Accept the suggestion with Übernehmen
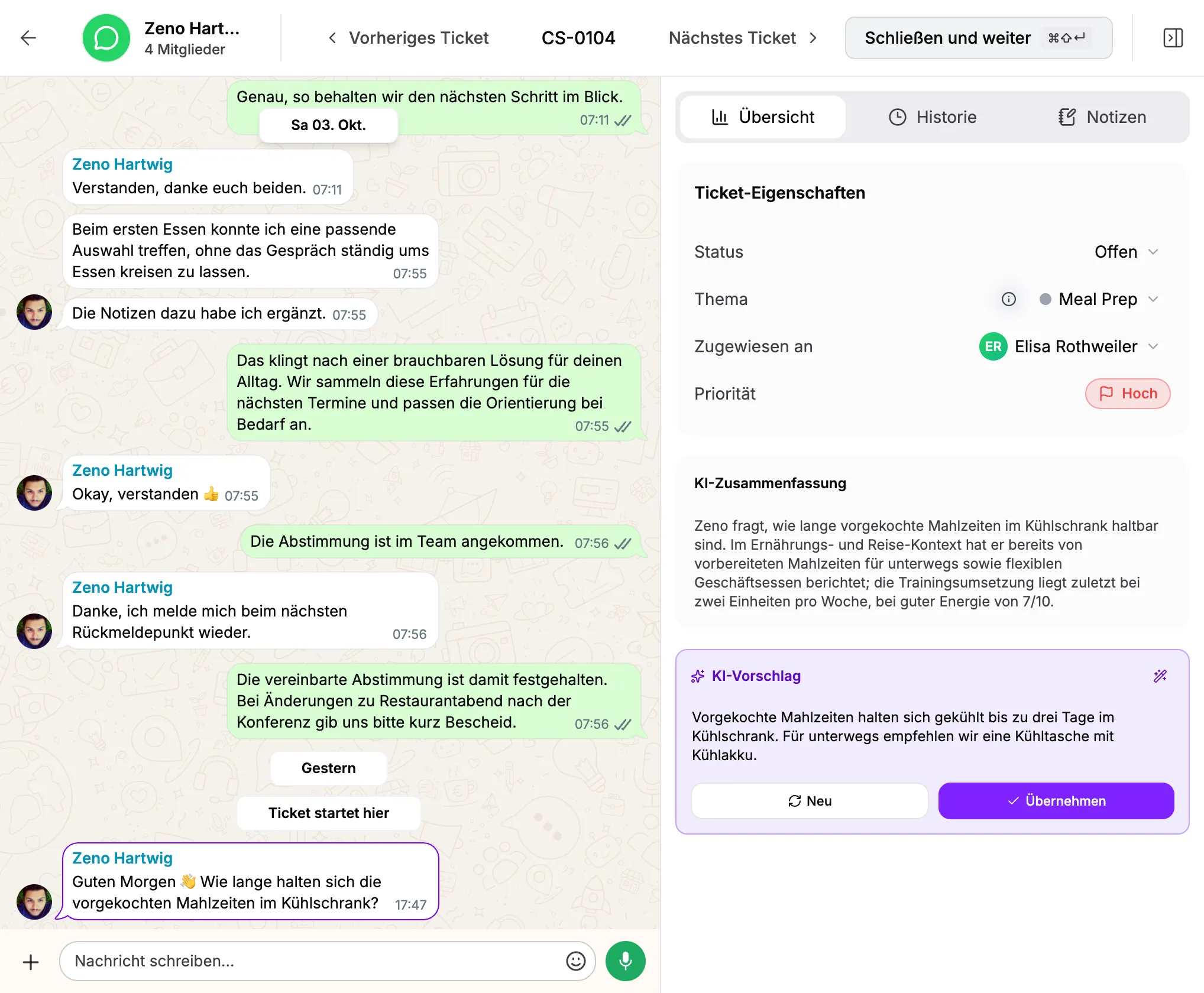This screenshot has height=993, width=1204. pyautogui.click(x=1056, y=801)
